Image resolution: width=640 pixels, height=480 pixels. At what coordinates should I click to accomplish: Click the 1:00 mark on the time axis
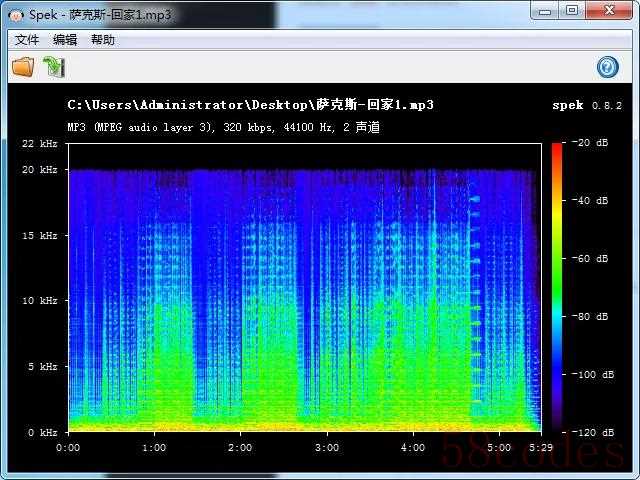154,448
